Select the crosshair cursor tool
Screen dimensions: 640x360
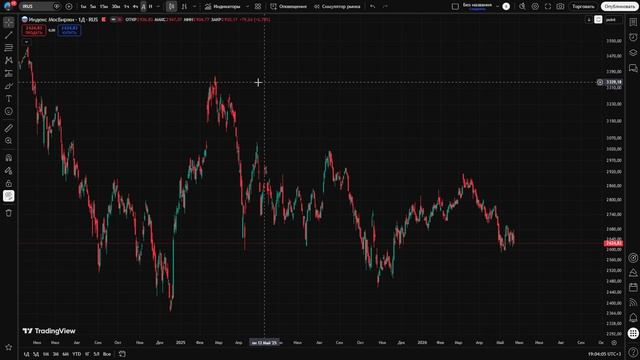pyautogui.click(x=9, y=22)
